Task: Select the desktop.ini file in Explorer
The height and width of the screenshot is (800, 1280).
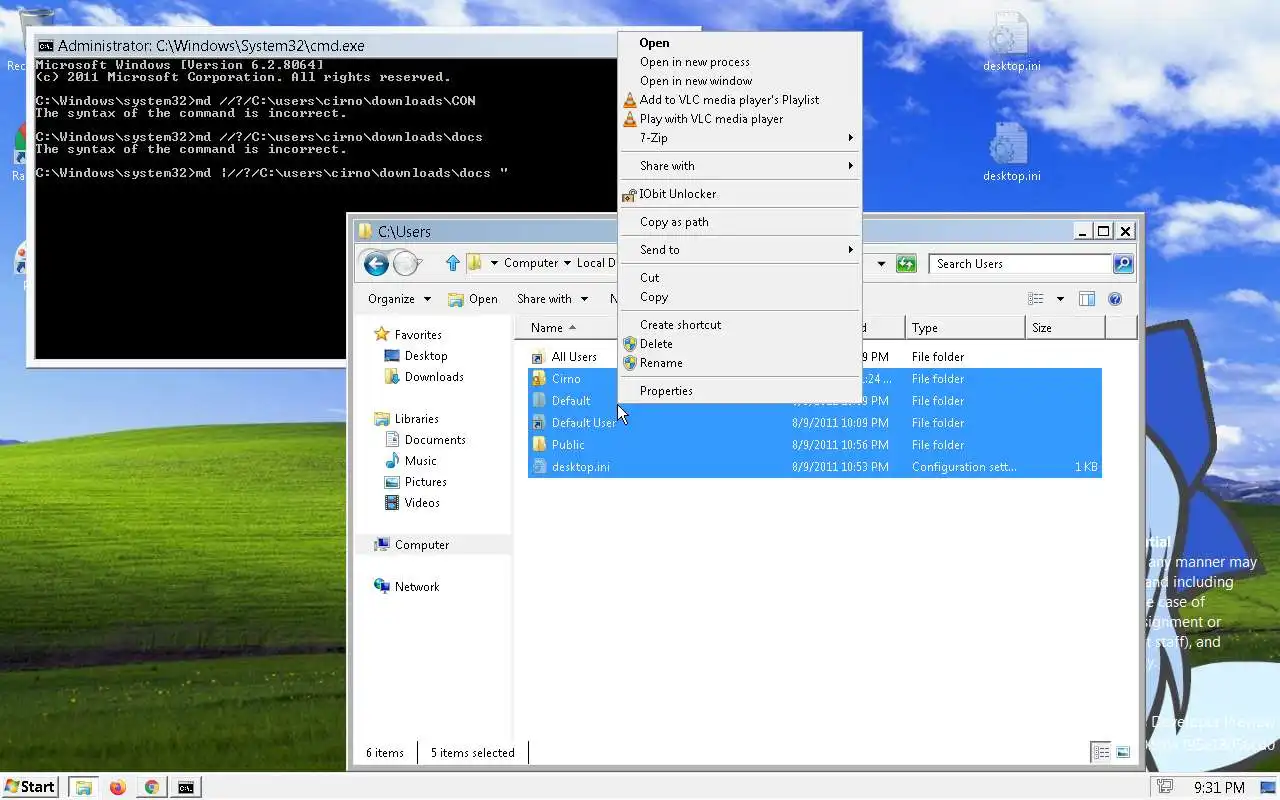Action: tap(580, 467)
